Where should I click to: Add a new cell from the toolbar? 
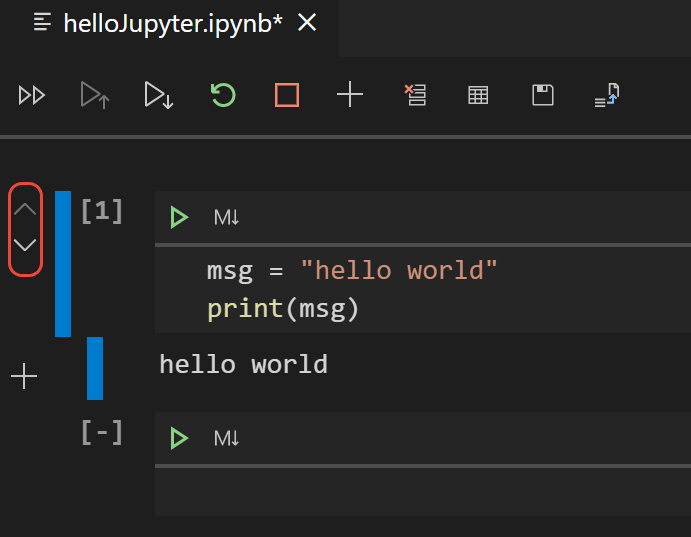point(350,94)
